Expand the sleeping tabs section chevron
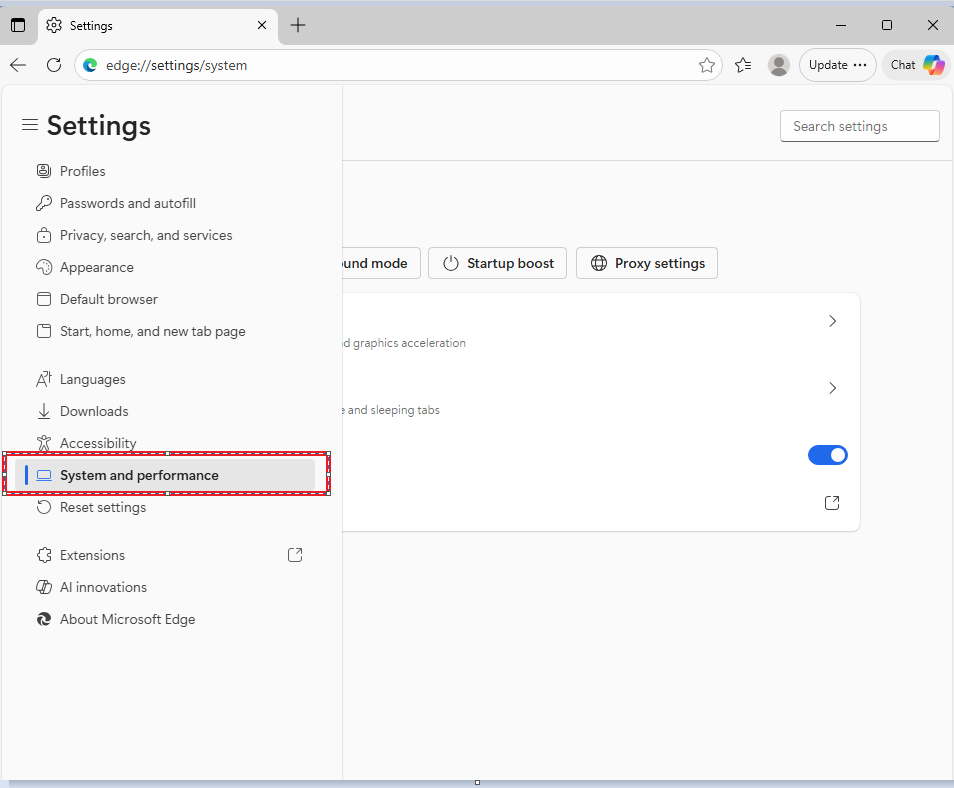 coord(832,388)
